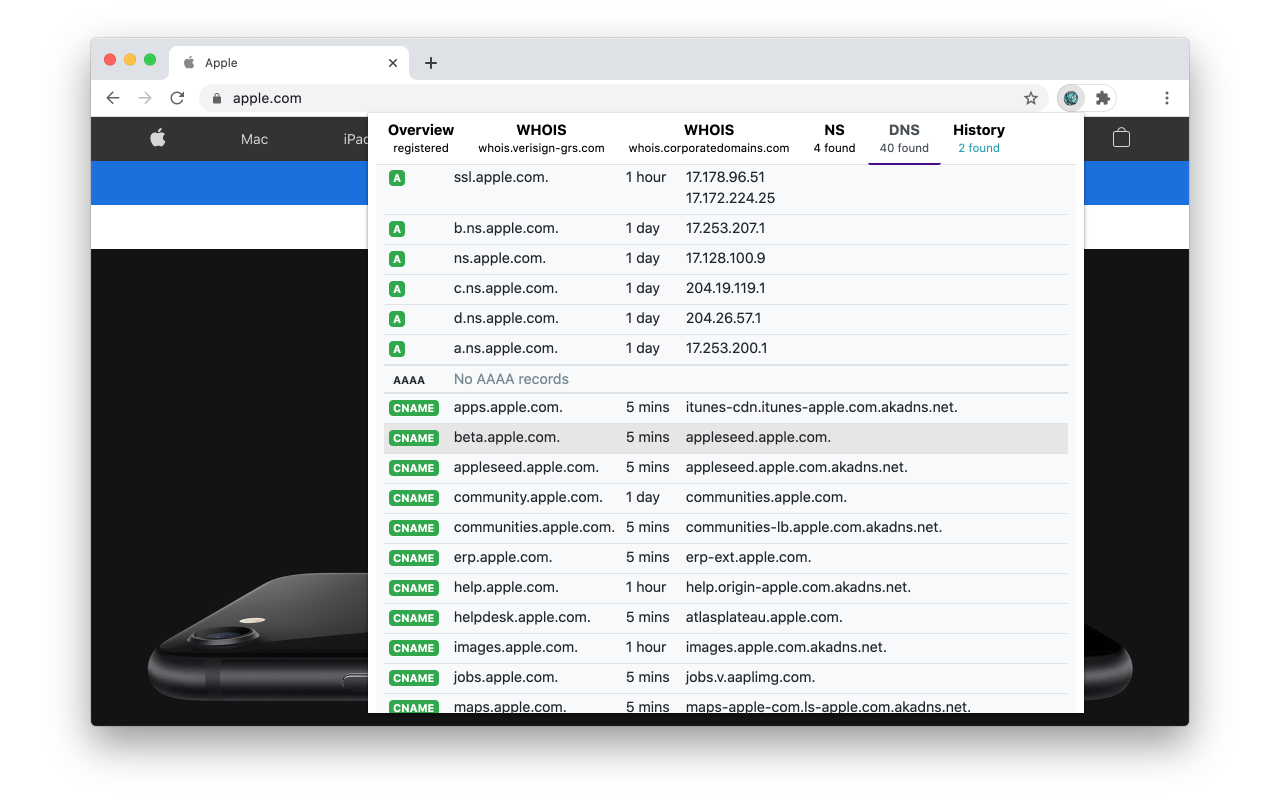Click No AAAA records text
The width and height of the screenshot is (1280, 800).
(511, 379)
